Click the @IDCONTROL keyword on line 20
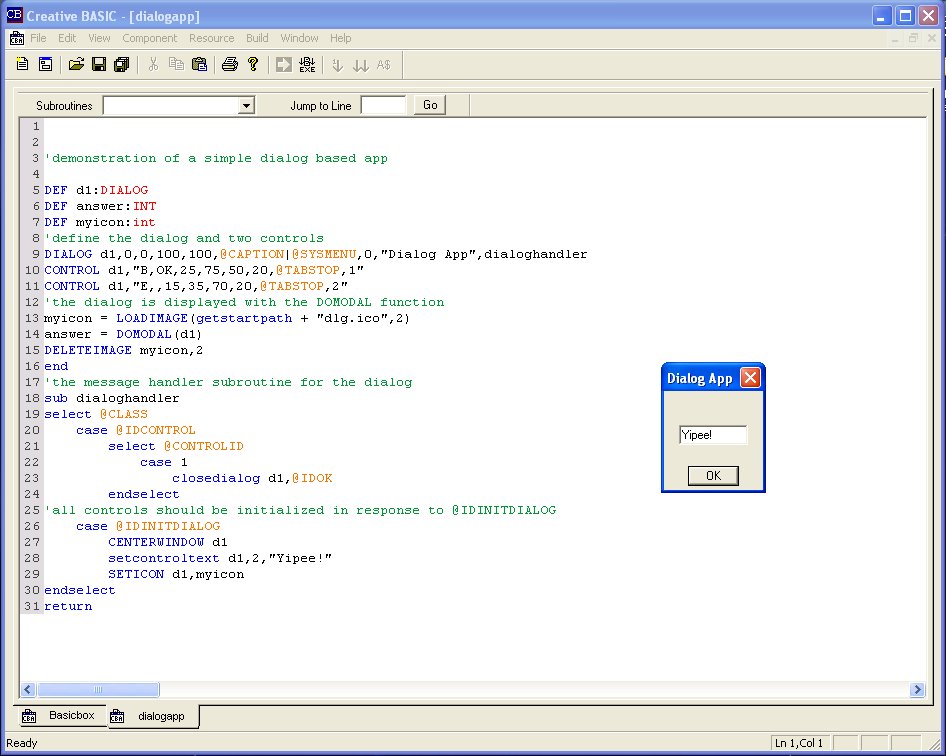Viewport: 946px width, 756px height. 156,430
